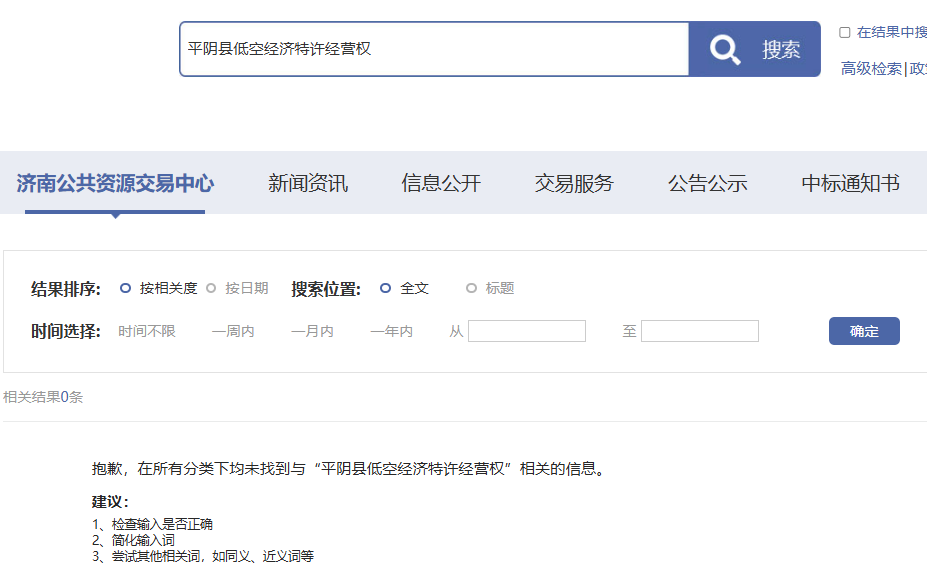Open the 高级检索 advanced search link
The width and height of the screenshot is (927, 576).
(x=871, y=68)
